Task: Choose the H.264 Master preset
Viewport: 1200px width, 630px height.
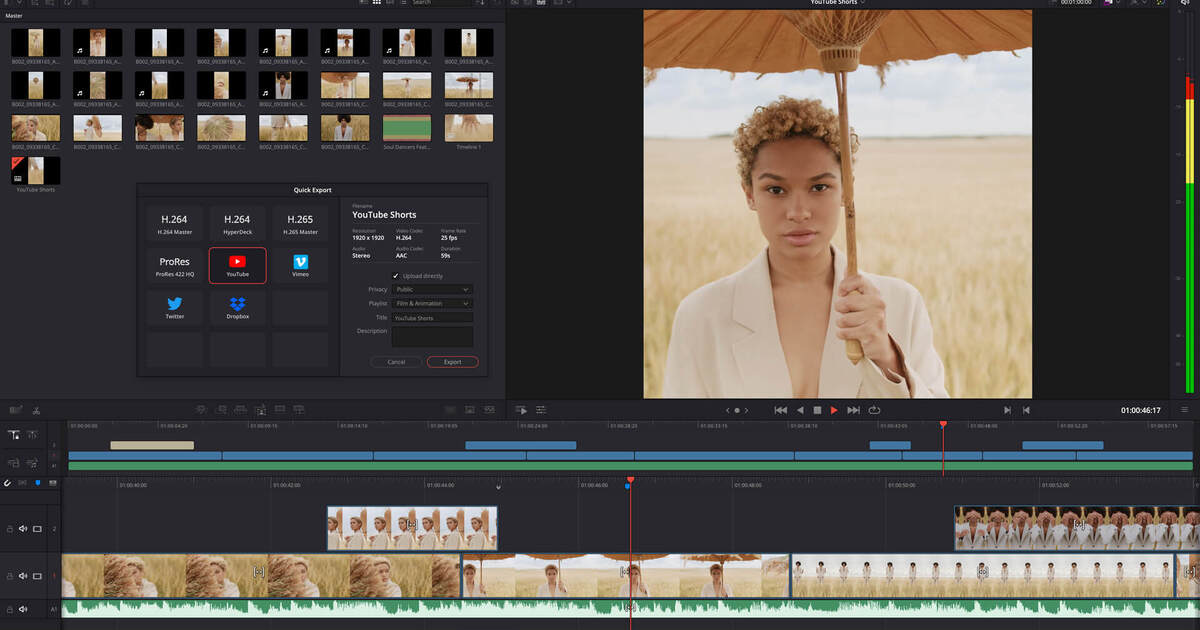Action: tap(175, 223)
